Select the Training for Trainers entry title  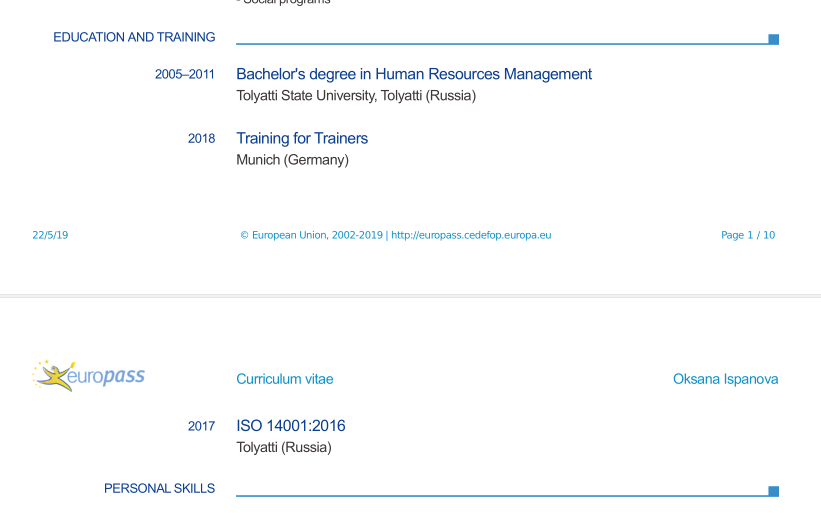pos(301,138)
